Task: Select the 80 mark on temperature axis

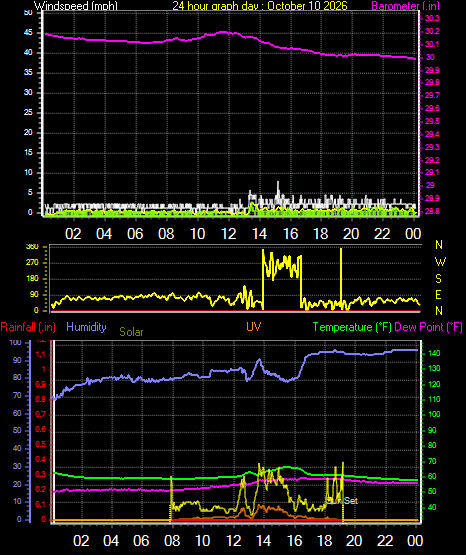Action: tap(432, 446)
